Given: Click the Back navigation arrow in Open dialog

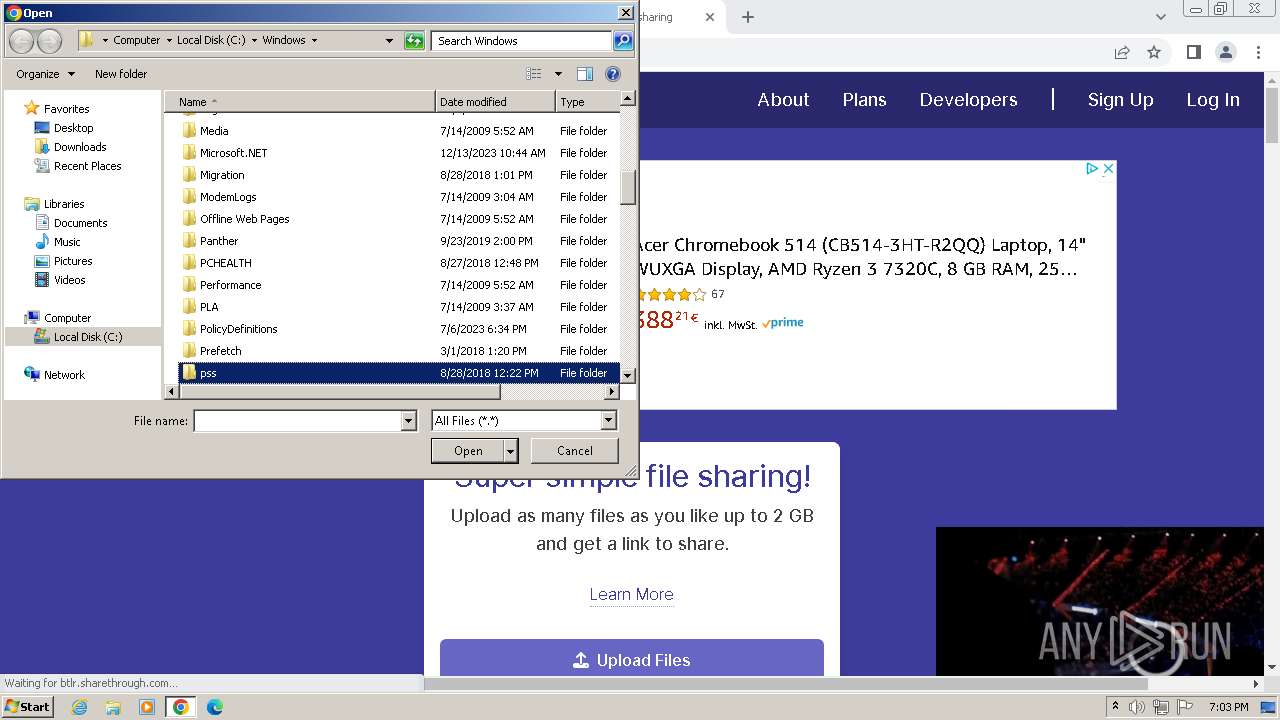Looking at the screenshot, I should pos(21,41).
